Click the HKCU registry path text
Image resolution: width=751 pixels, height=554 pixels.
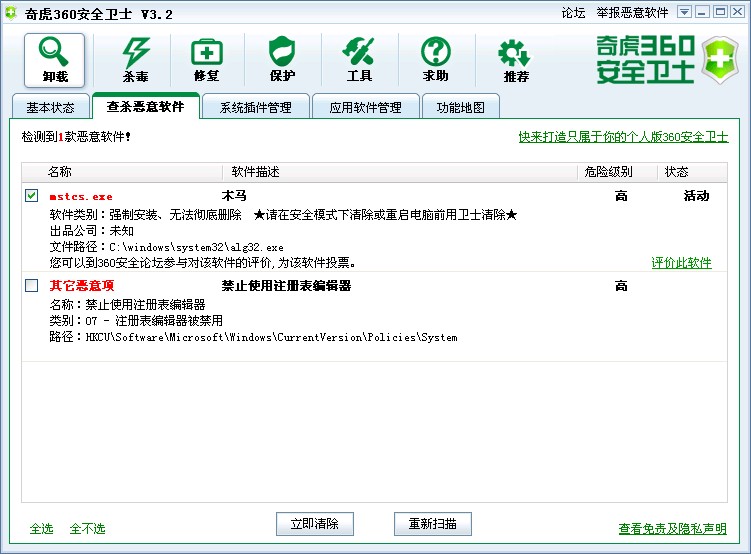(x=271, y=337)
